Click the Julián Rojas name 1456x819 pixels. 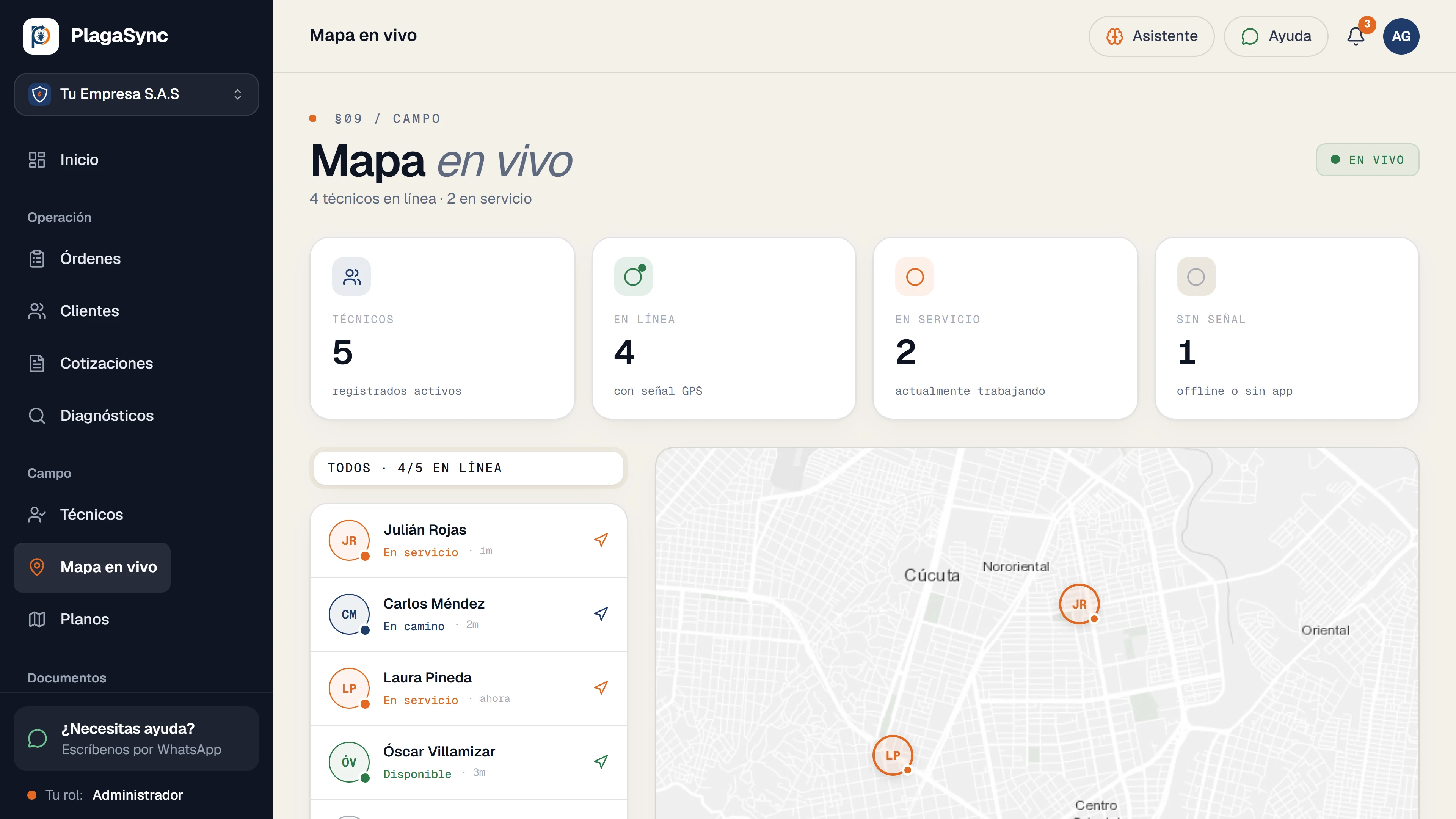click(425, 530)
